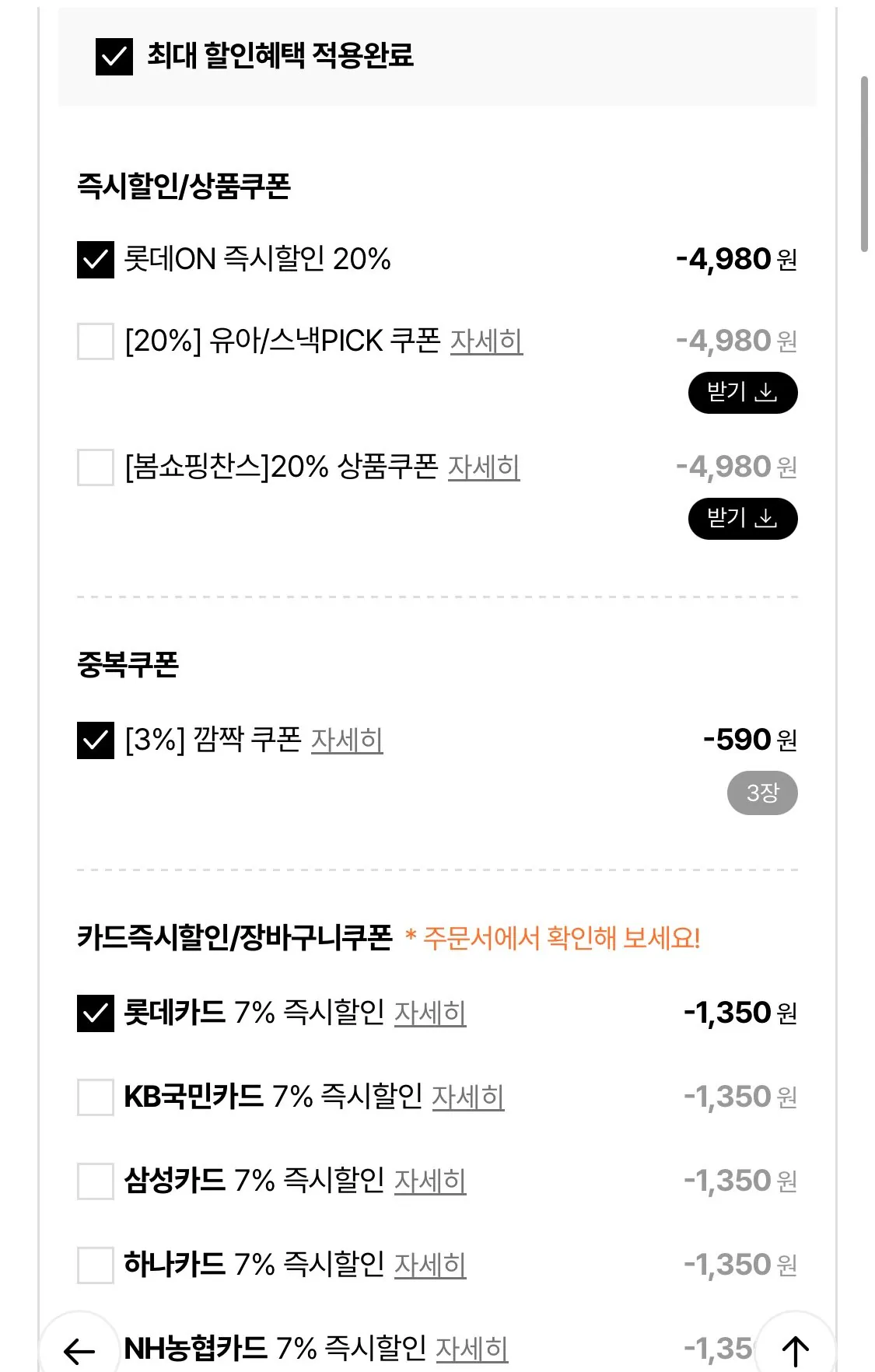
Task: Download the 봄쇼핑찬스 coupon via 받기
Action: pyautogui.click(x=742, y=519)
